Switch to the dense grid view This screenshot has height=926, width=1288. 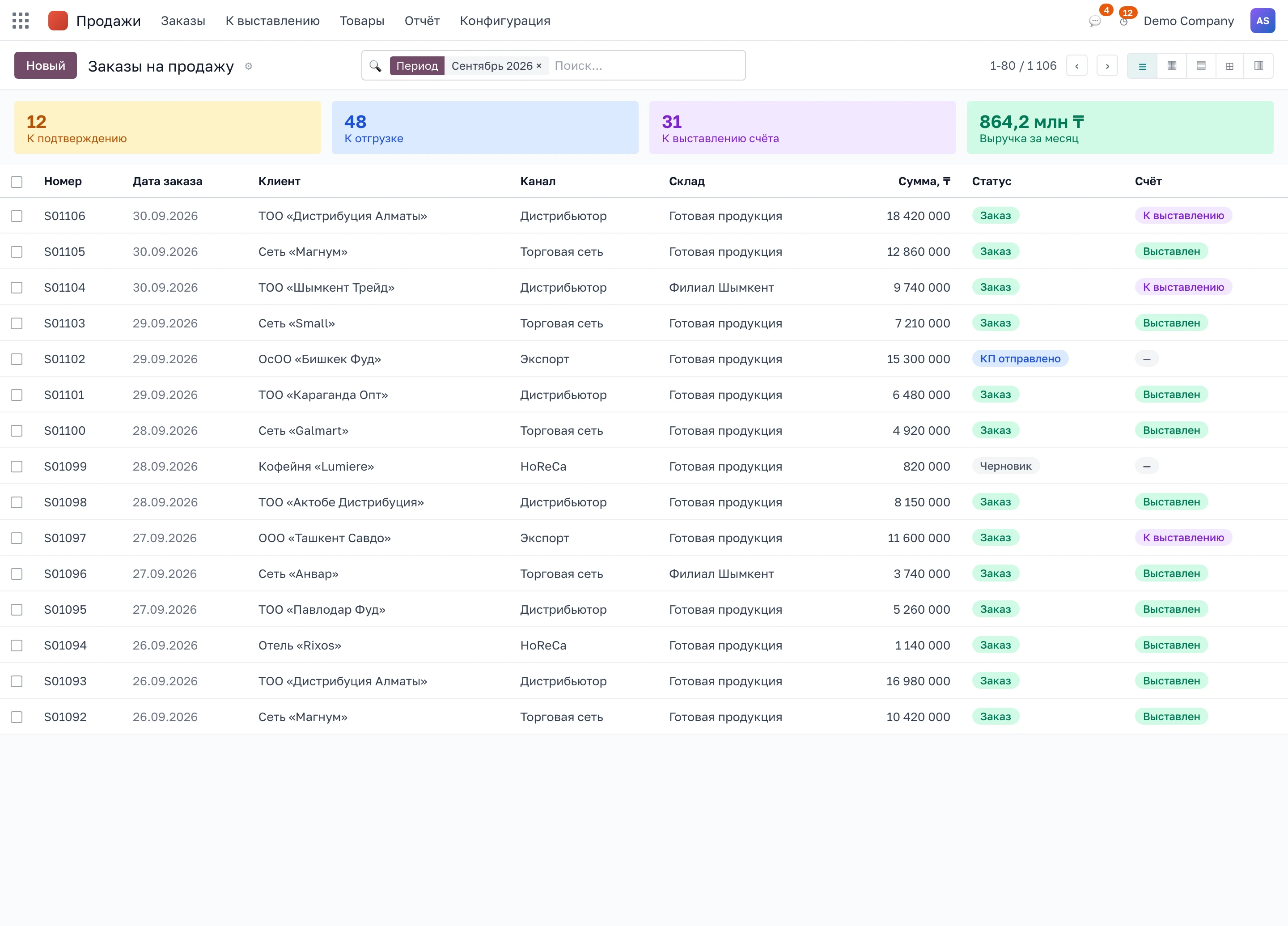[x=1172, y=66]
